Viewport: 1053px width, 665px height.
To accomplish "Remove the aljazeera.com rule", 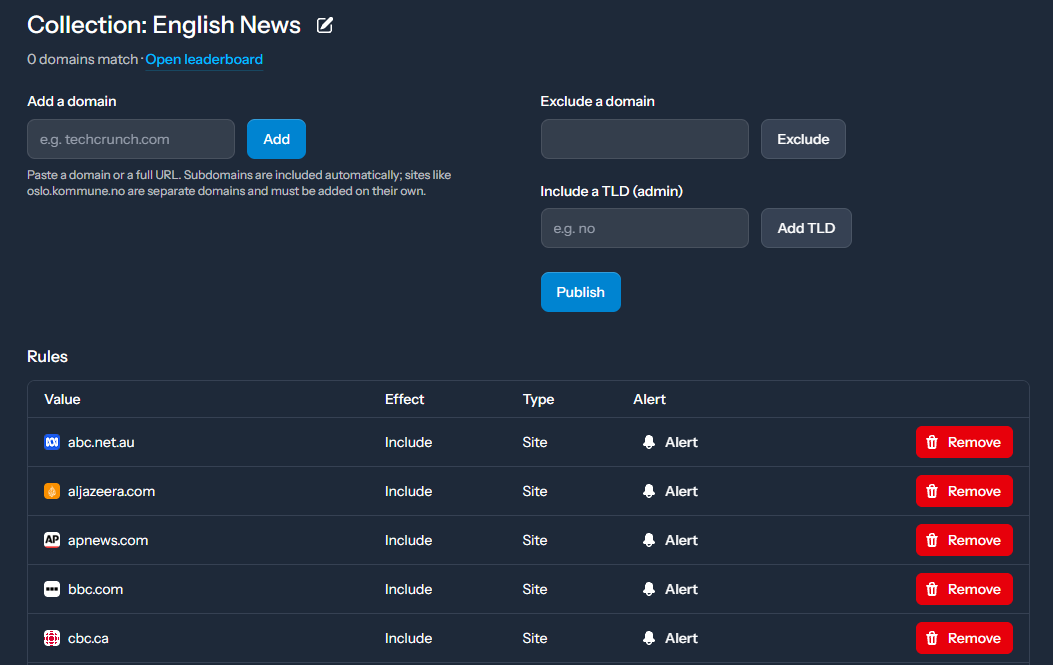I will click(x=964, y=491).
